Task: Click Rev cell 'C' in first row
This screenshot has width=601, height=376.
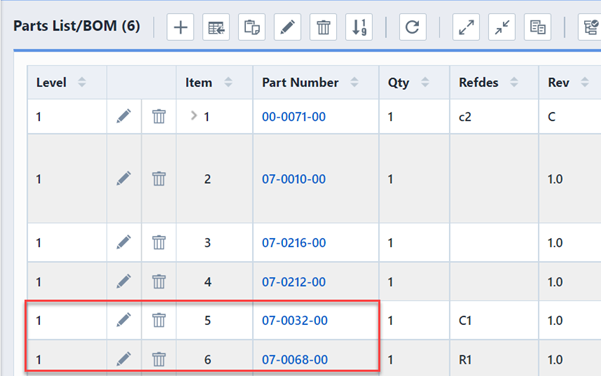Action: 552,117
